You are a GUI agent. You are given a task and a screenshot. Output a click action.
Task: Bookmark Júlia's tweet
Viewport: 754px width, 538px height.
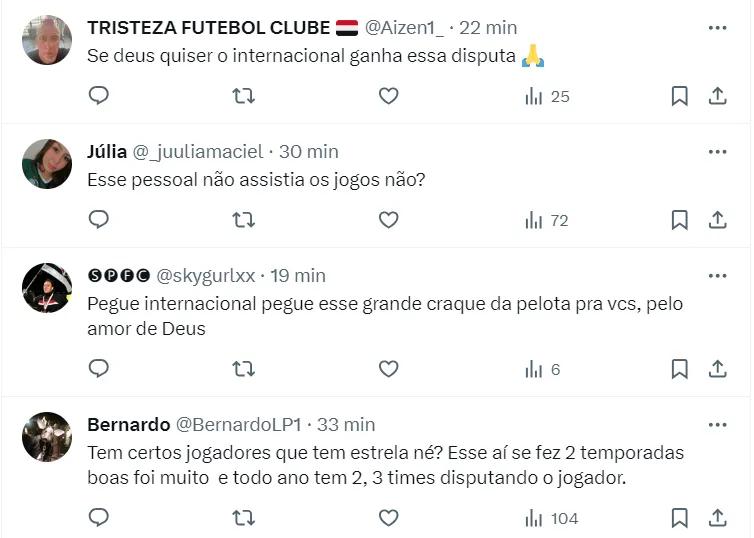pos(679,220)
